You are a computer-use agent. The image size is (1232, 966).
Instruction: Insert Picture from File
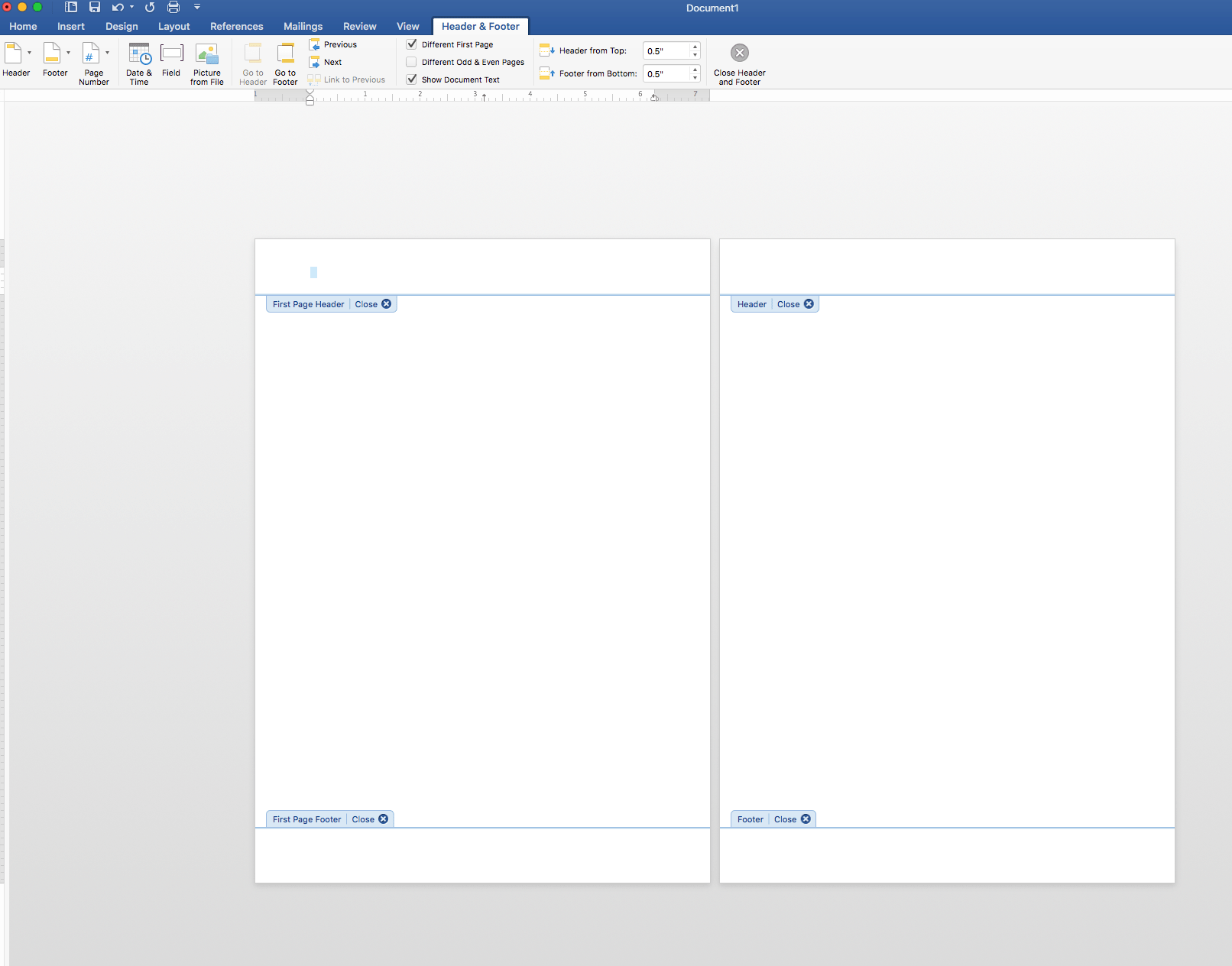207,63
